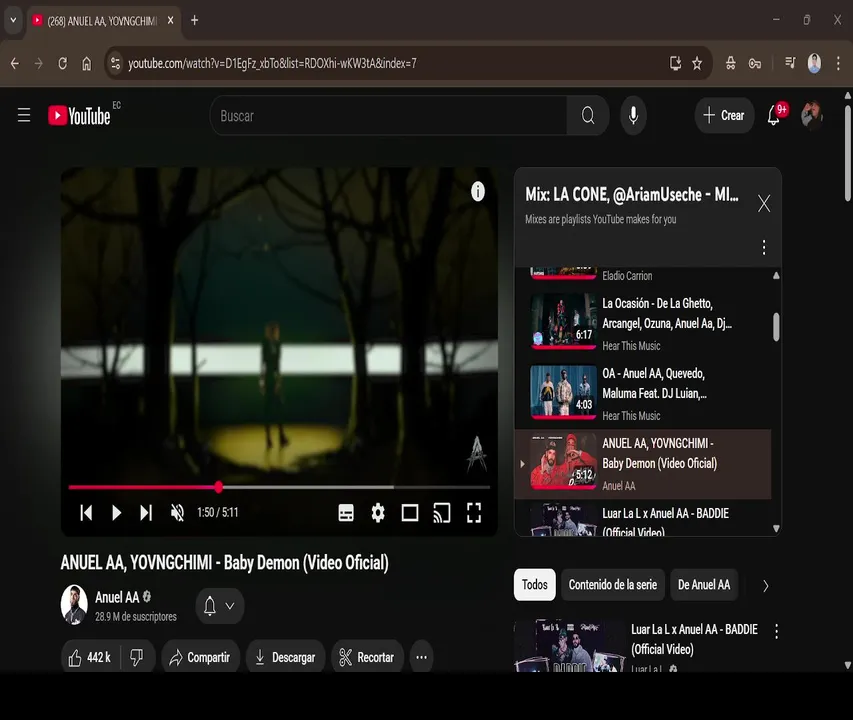Open notifications bell with 9+ badge
The image size is (853, 720).
click(x=774, y=115)
